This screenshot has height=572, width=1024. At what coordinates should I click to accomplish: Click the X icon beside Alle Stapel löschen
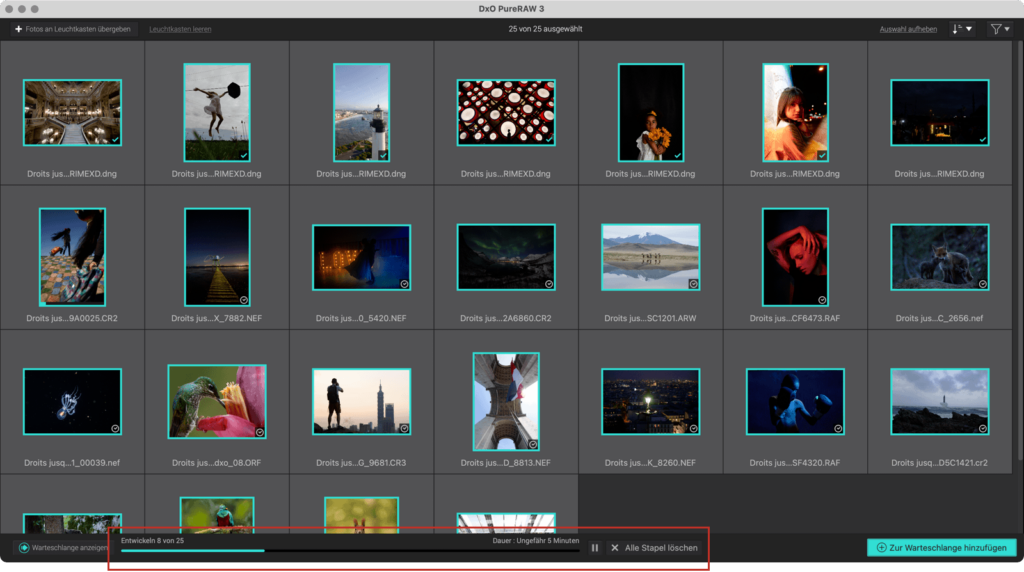point(615,548)
